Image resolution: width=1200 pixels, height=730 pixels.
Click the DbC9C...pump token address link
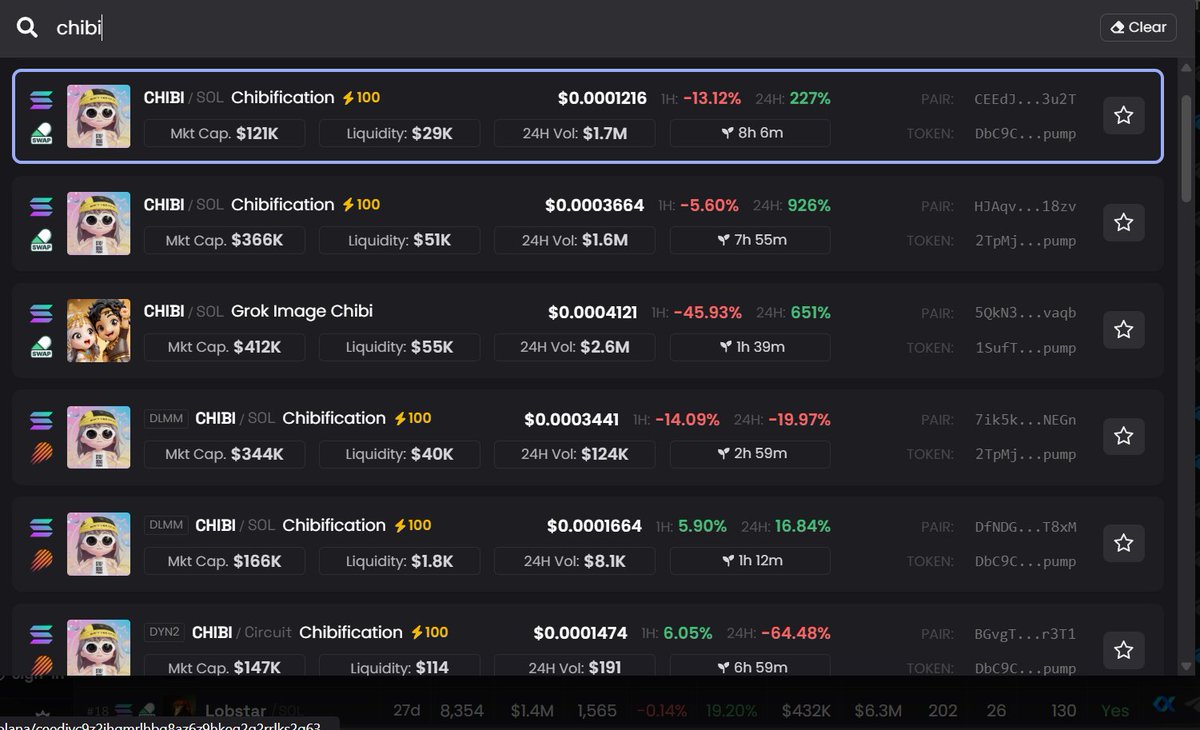tap(1026, 133)
